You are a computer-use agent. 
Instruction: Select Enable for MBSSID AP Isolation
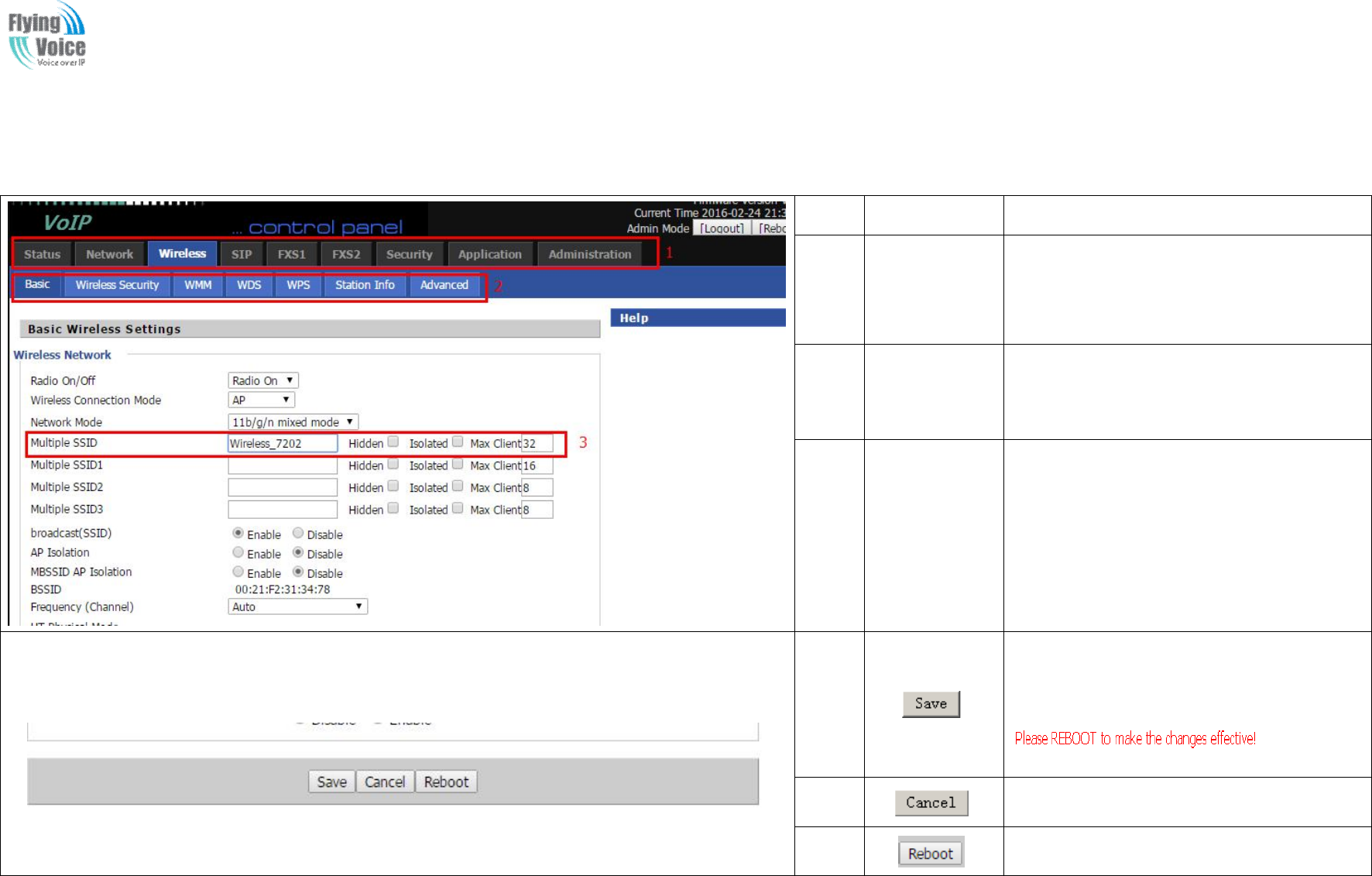[238, 572]
